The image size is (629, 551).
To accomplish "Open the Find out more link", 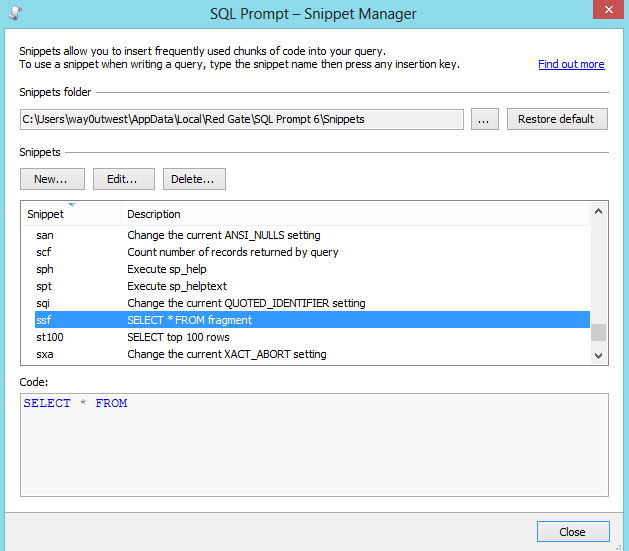I will 570,64.
